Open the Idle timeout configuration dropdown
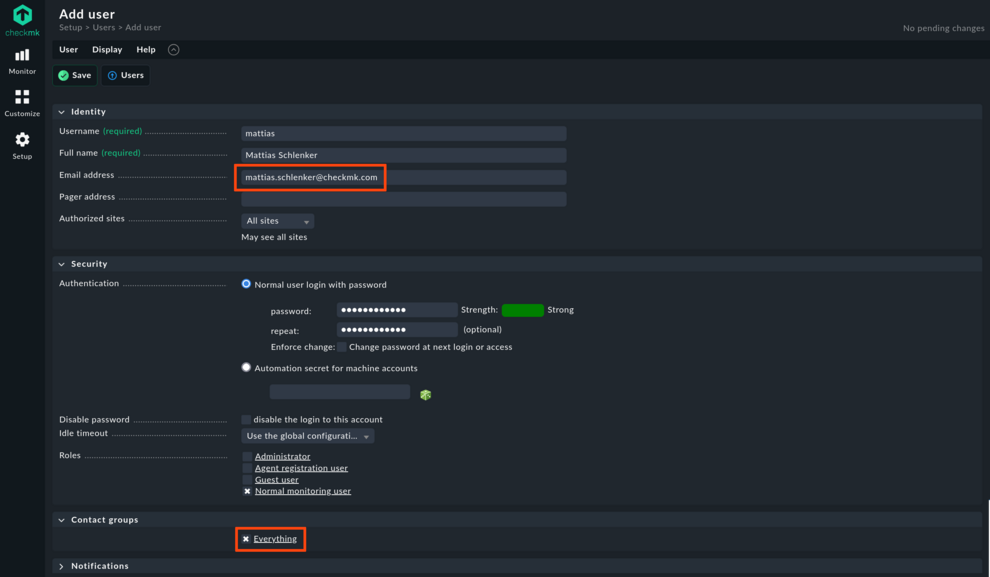Image resolution: width=990 pixels, height=577 pixels. (307, 435)
